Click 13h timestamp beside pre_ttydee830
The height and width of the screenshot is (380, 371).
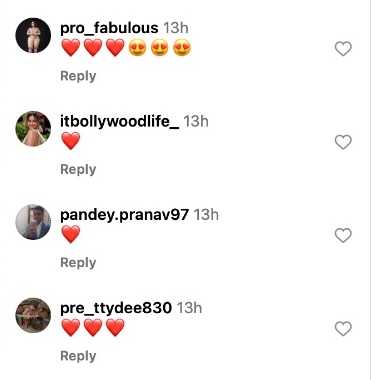click(x=189, y=308)
